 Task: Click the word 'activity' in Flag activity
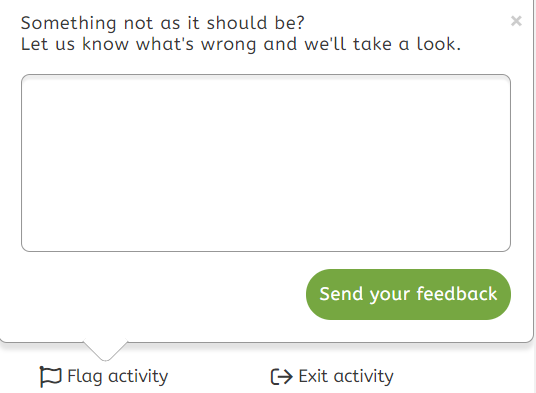point(138,377)
